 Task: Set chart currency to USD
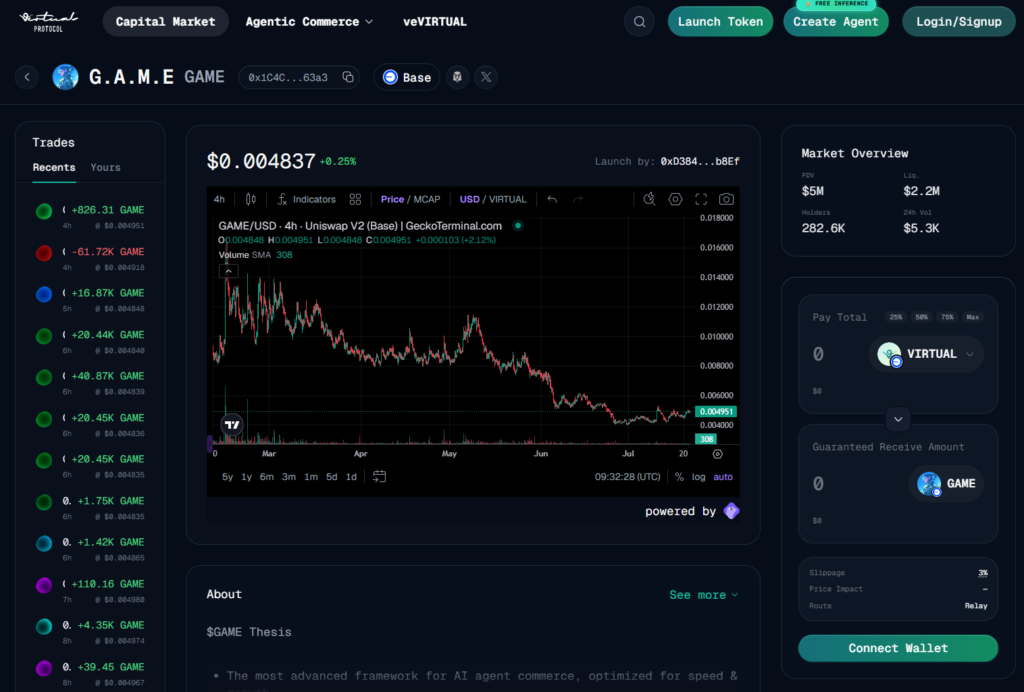469,199
